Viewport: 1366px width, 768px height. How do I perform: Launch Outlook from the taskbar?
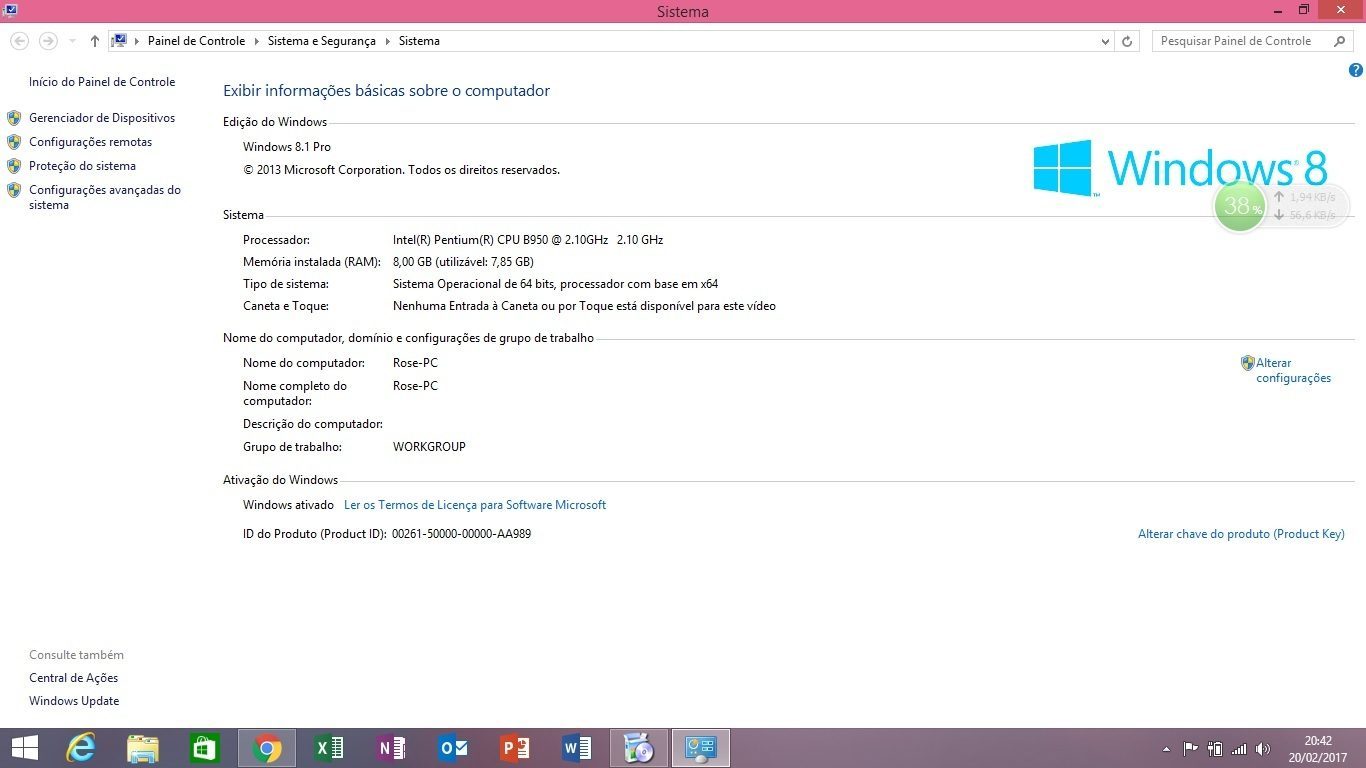click(453, 748)
